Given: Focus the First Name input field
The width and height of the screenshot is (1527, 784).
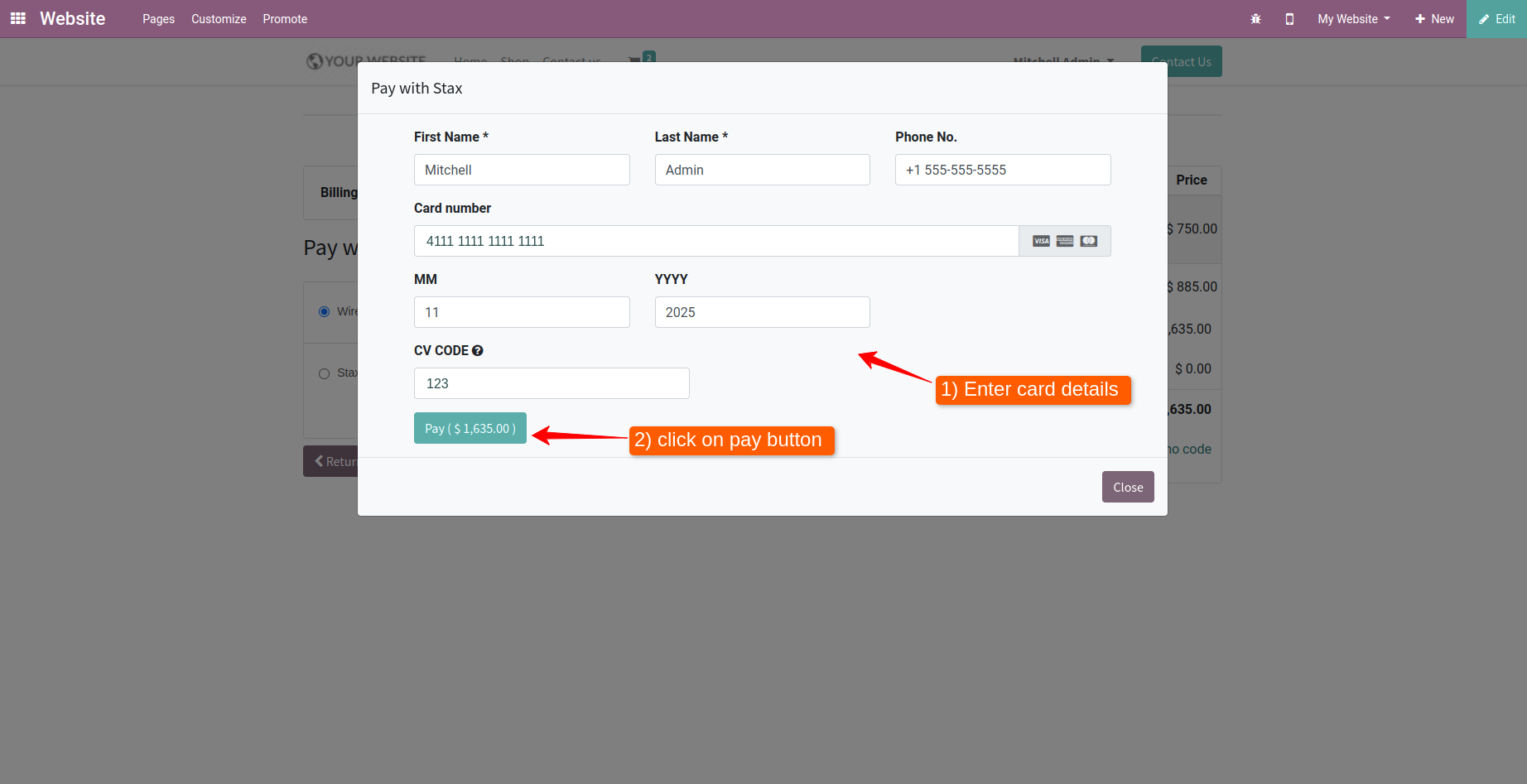Looking at the screenshot, I should pyautogui.click(x=522, y=170).
